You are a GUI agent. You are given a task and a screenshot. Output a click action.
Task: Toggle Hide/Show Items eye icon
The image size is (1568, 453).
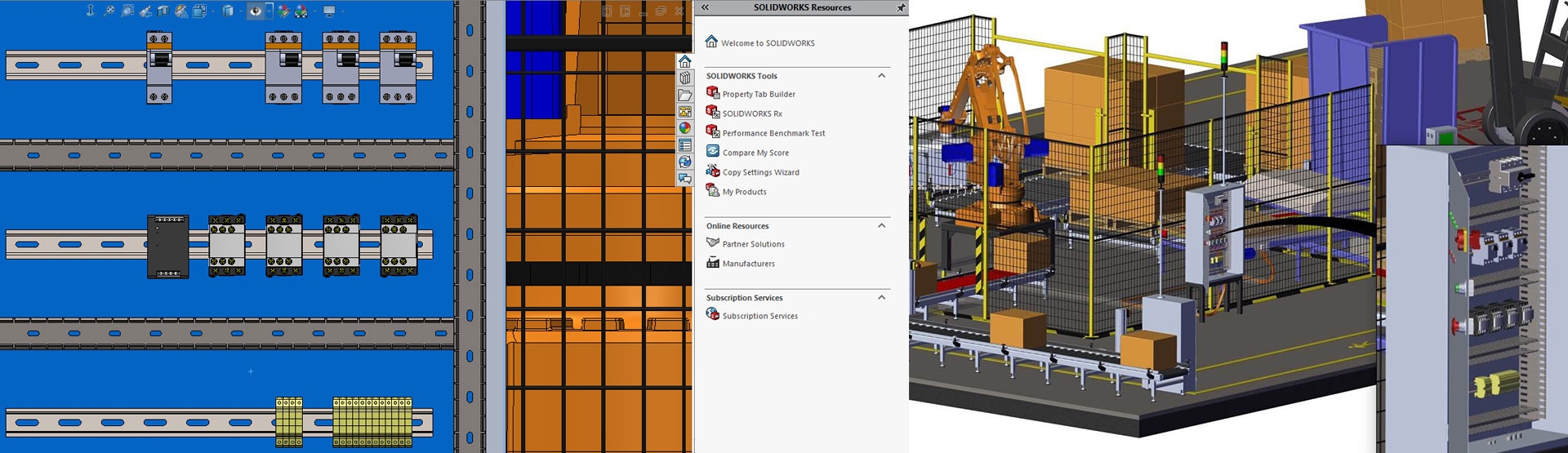coord(256,11)
